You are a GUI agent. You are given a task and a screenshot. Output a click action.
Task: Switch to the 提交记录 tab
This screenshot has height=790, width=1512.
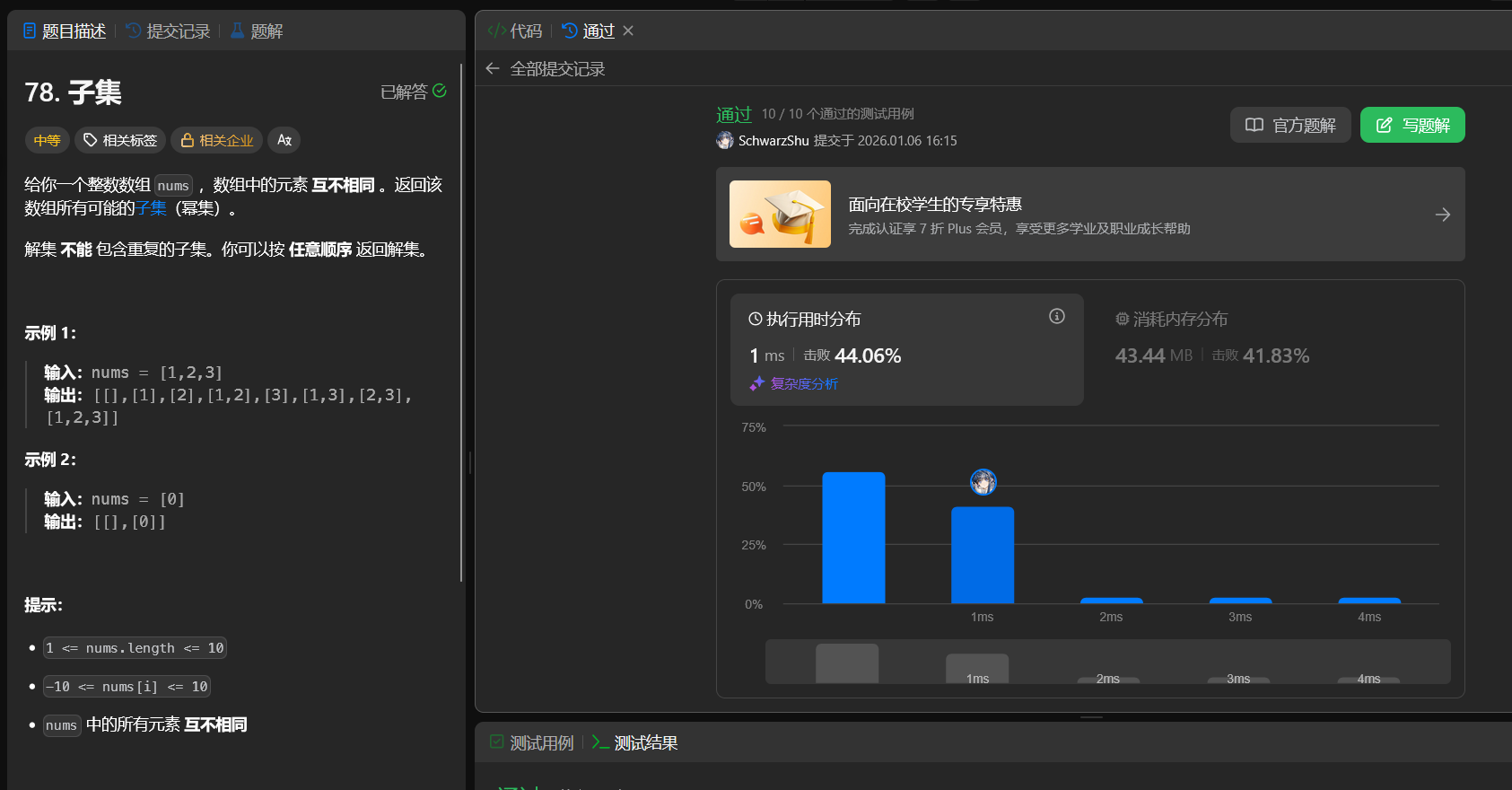pos(169,31)
